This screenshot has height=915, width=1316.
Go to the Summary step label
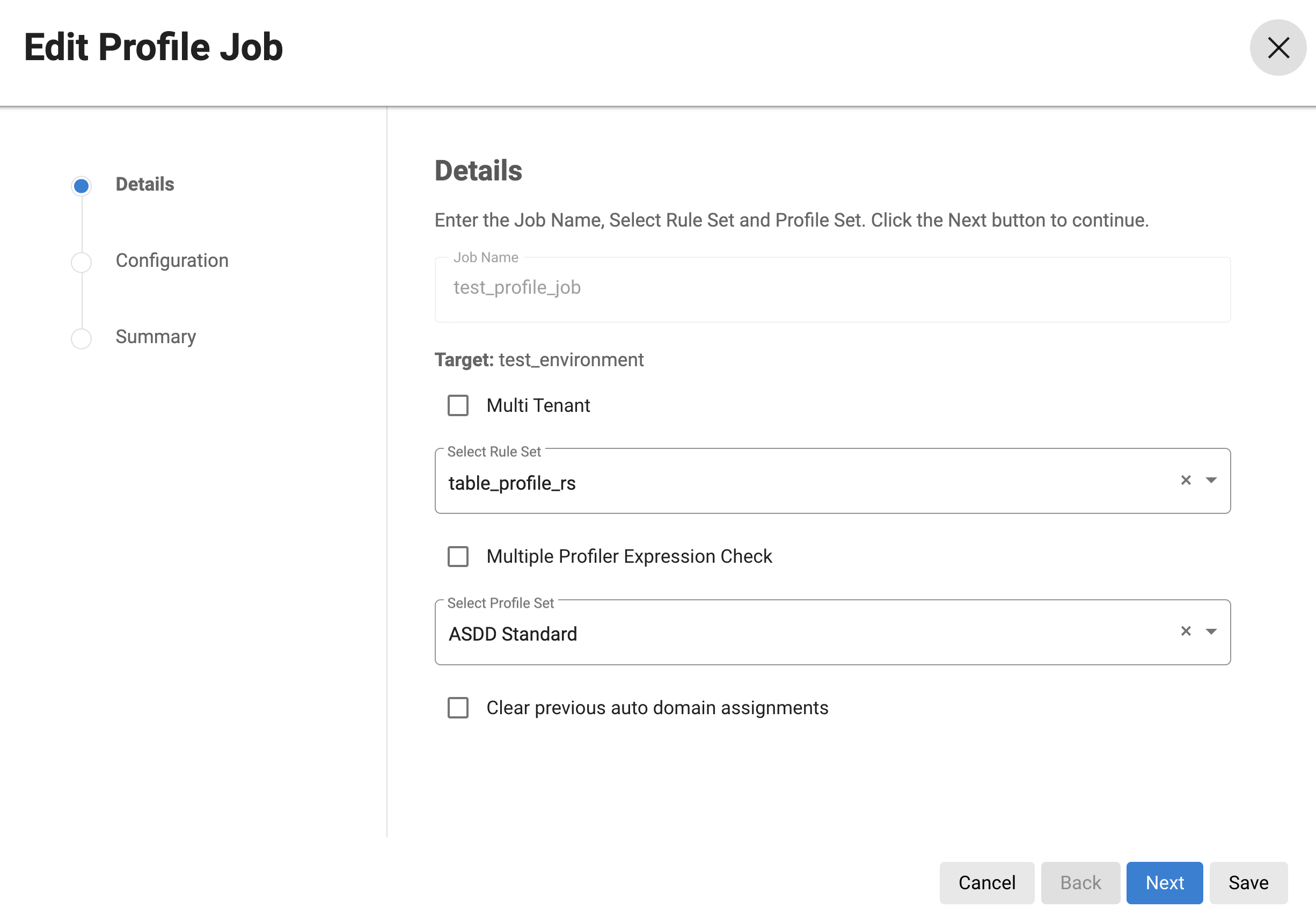click(x=156, y=337)
